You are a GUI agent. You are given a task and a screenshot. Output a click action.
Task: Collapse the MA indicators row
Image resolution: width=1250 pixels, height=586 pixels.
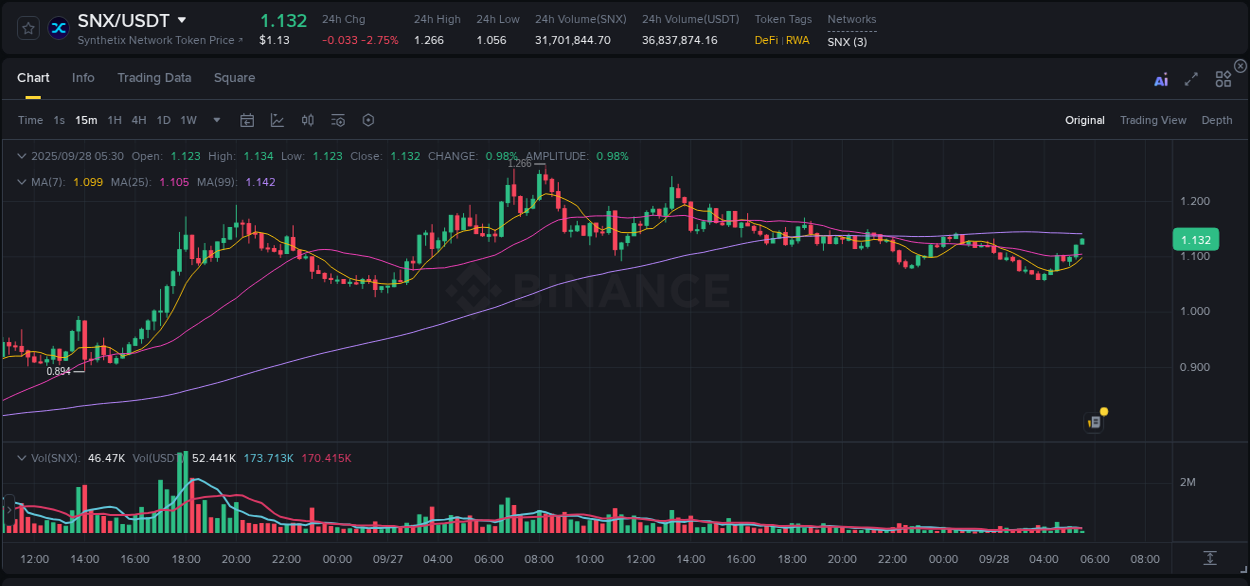(21, 182)
